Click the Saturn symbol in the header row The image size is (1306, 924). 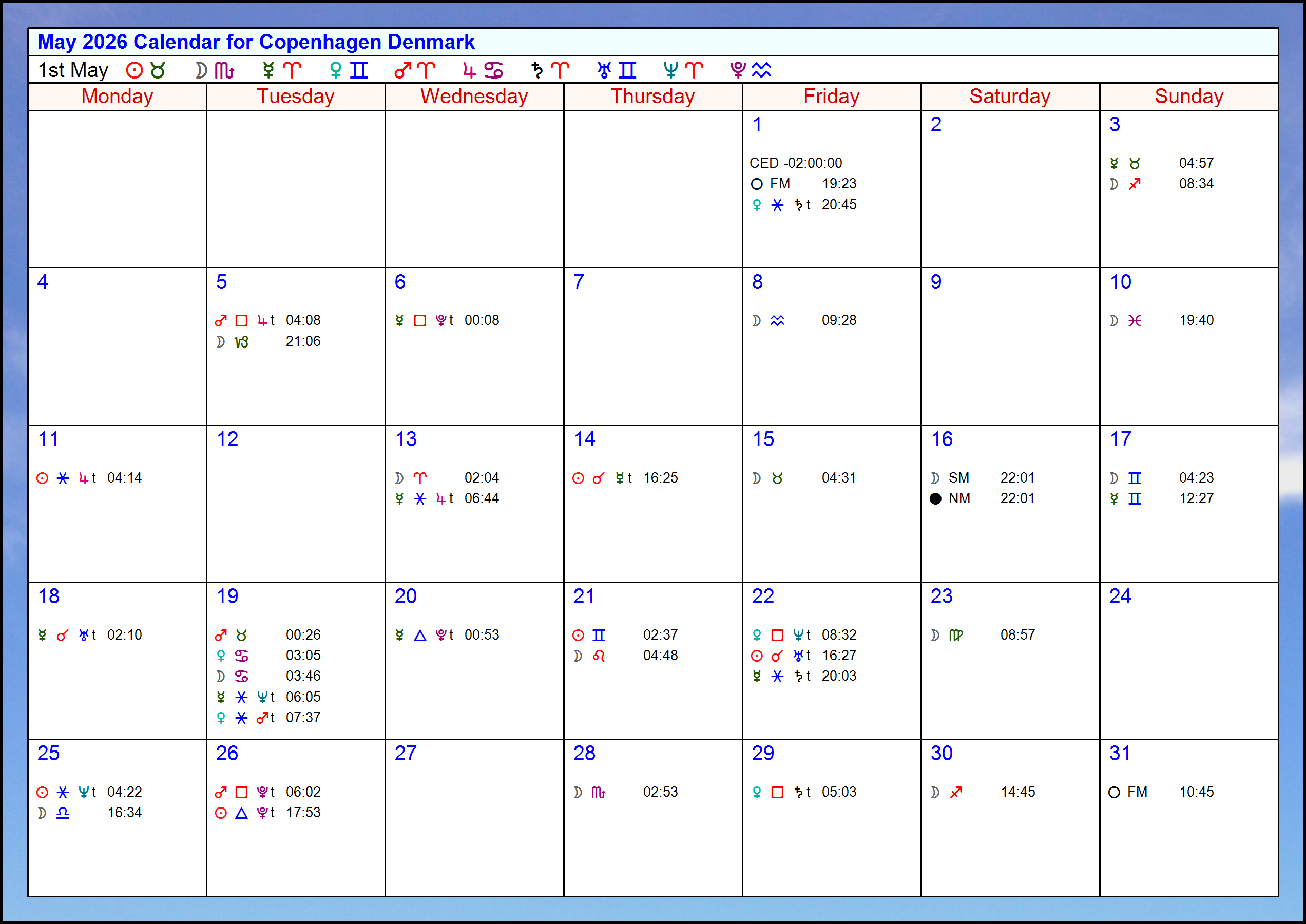pos(536,70)
